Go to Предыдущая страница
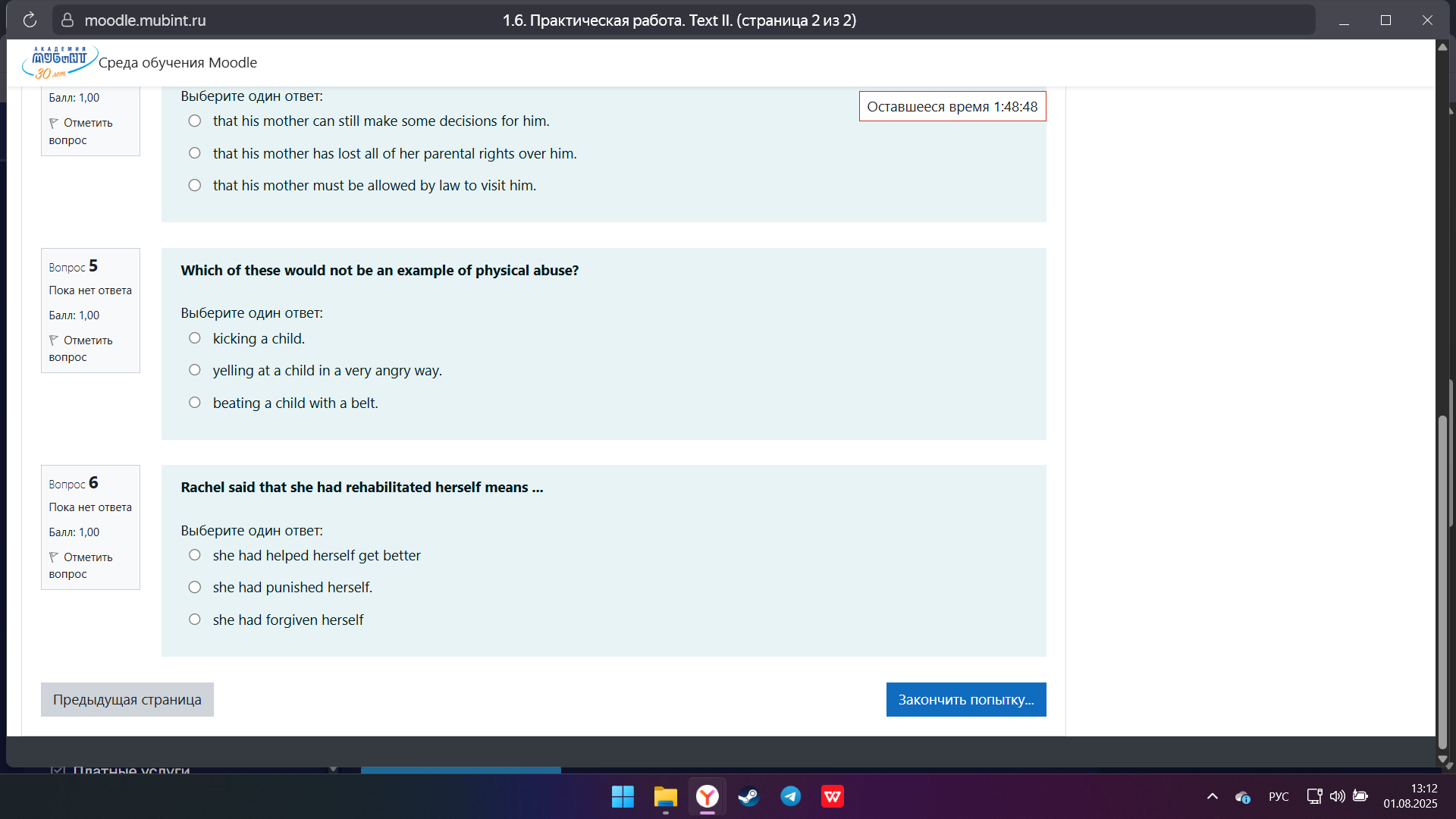 pos(127,699)
